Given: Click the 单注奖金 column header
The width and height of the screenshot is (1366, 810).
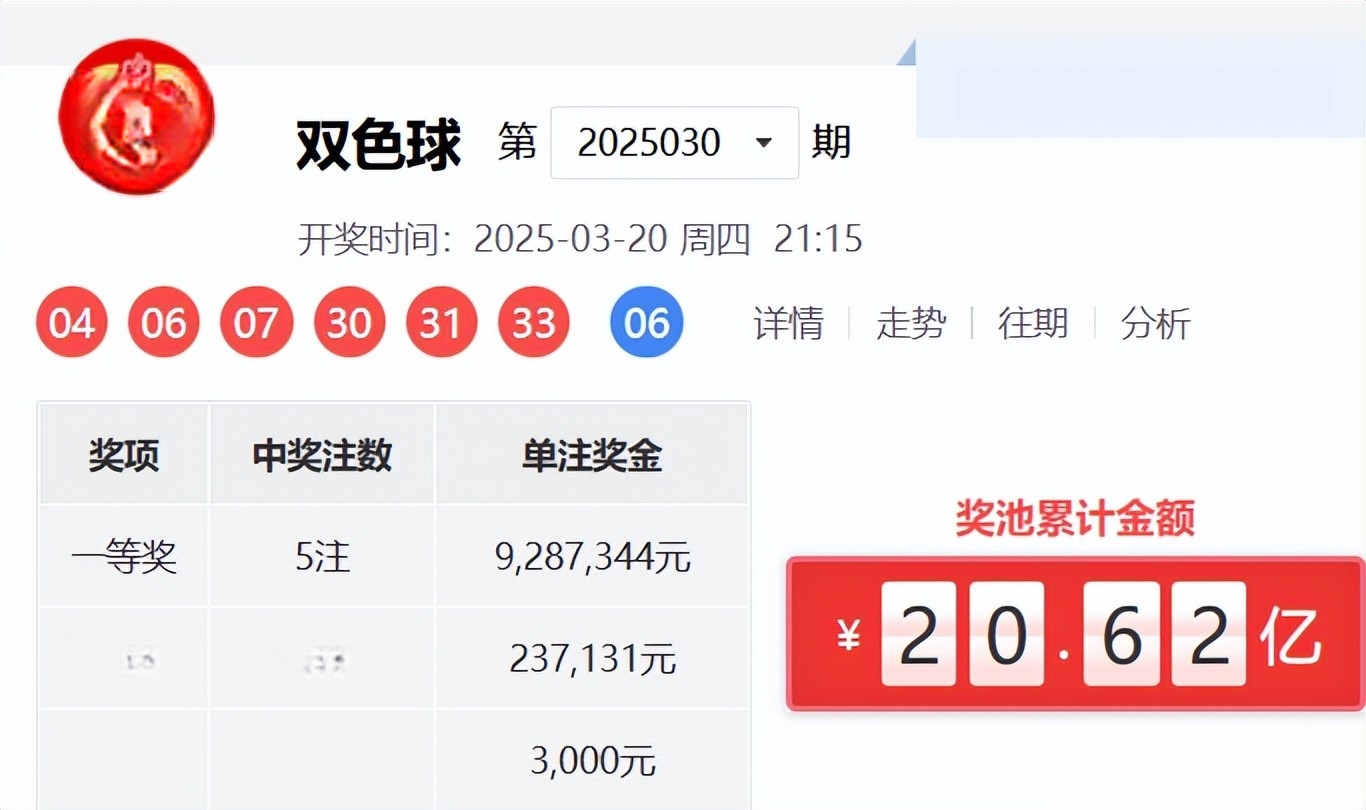Looking at the screenshot, I should pos(592,456).
